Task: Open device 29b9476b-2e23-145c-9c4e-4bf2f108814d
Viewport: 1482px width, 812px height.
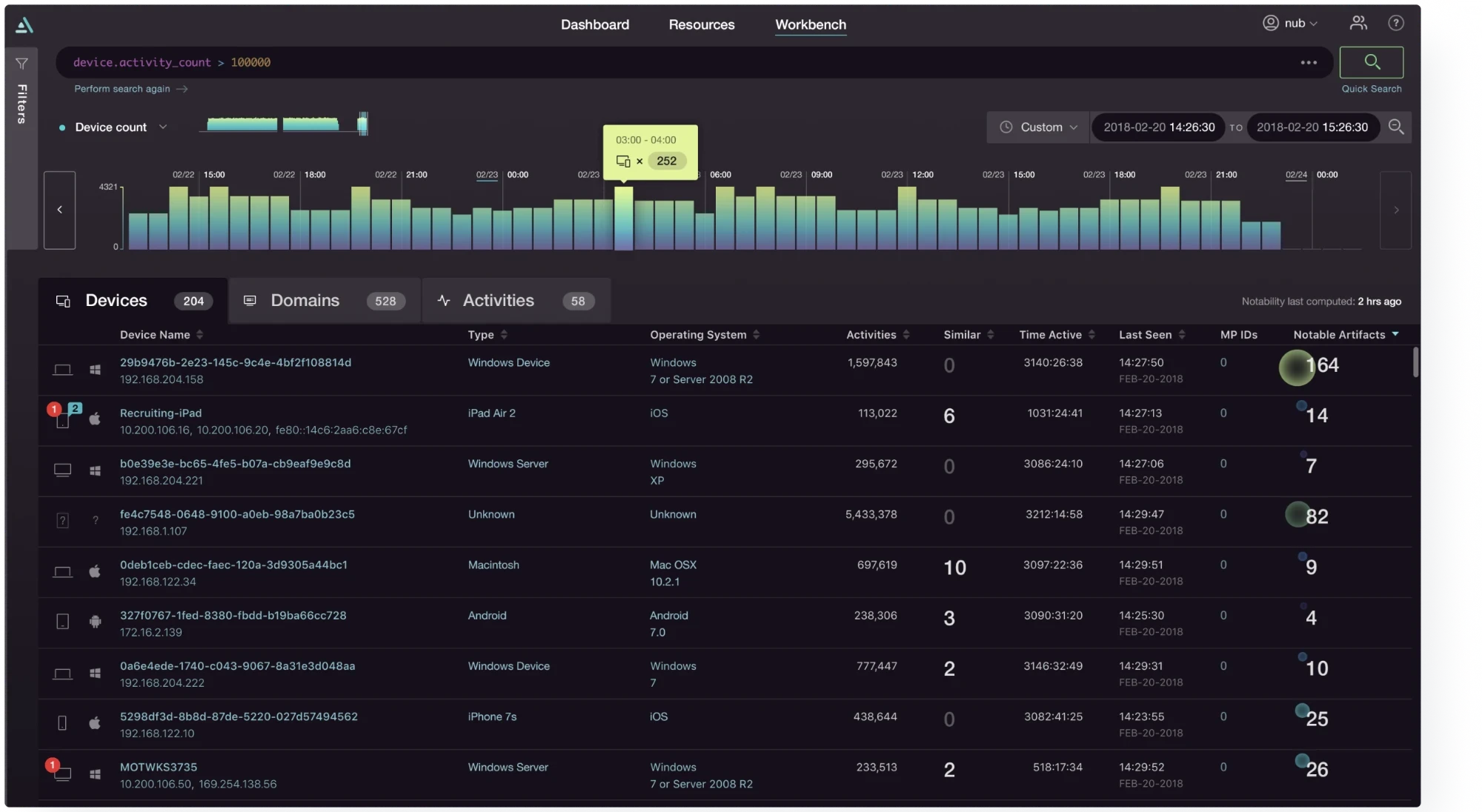Action: pyautogui.click(x=236, y=362)
